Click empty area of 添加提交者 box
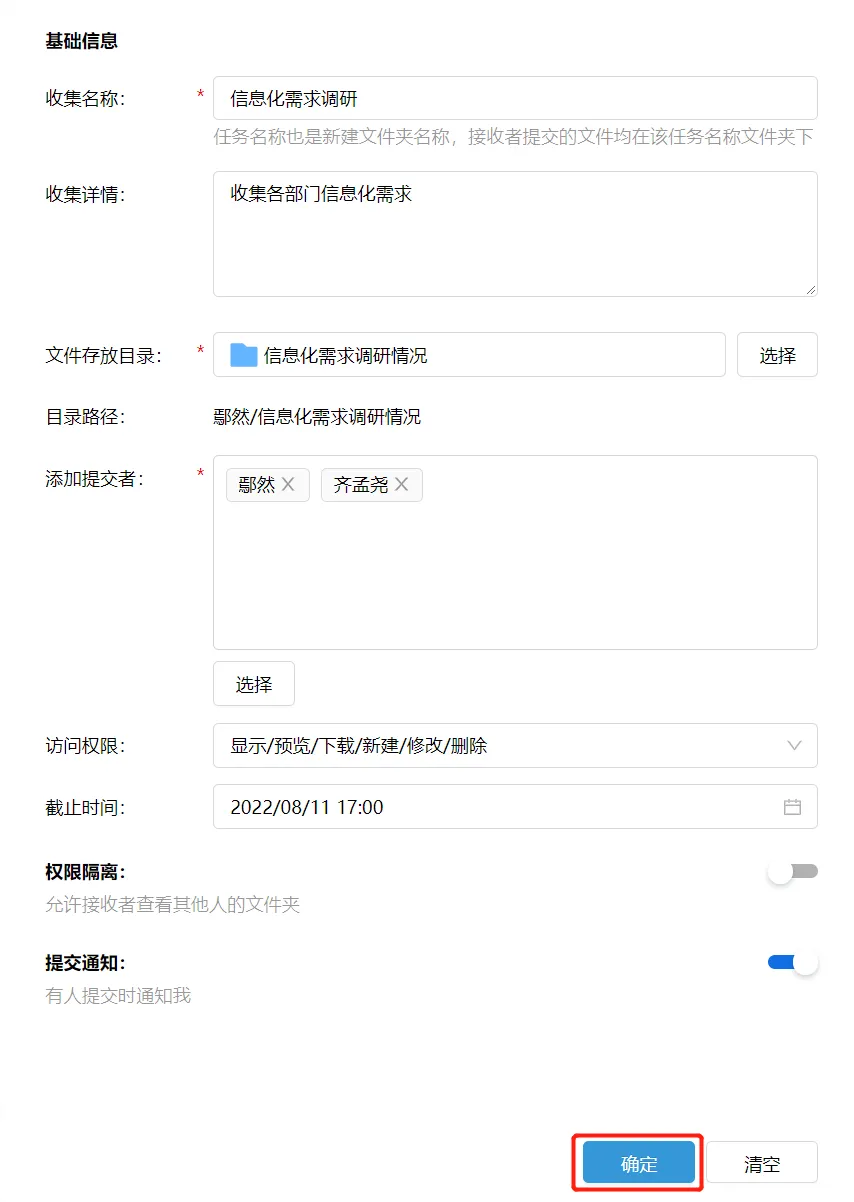 [x=515, y=580]
